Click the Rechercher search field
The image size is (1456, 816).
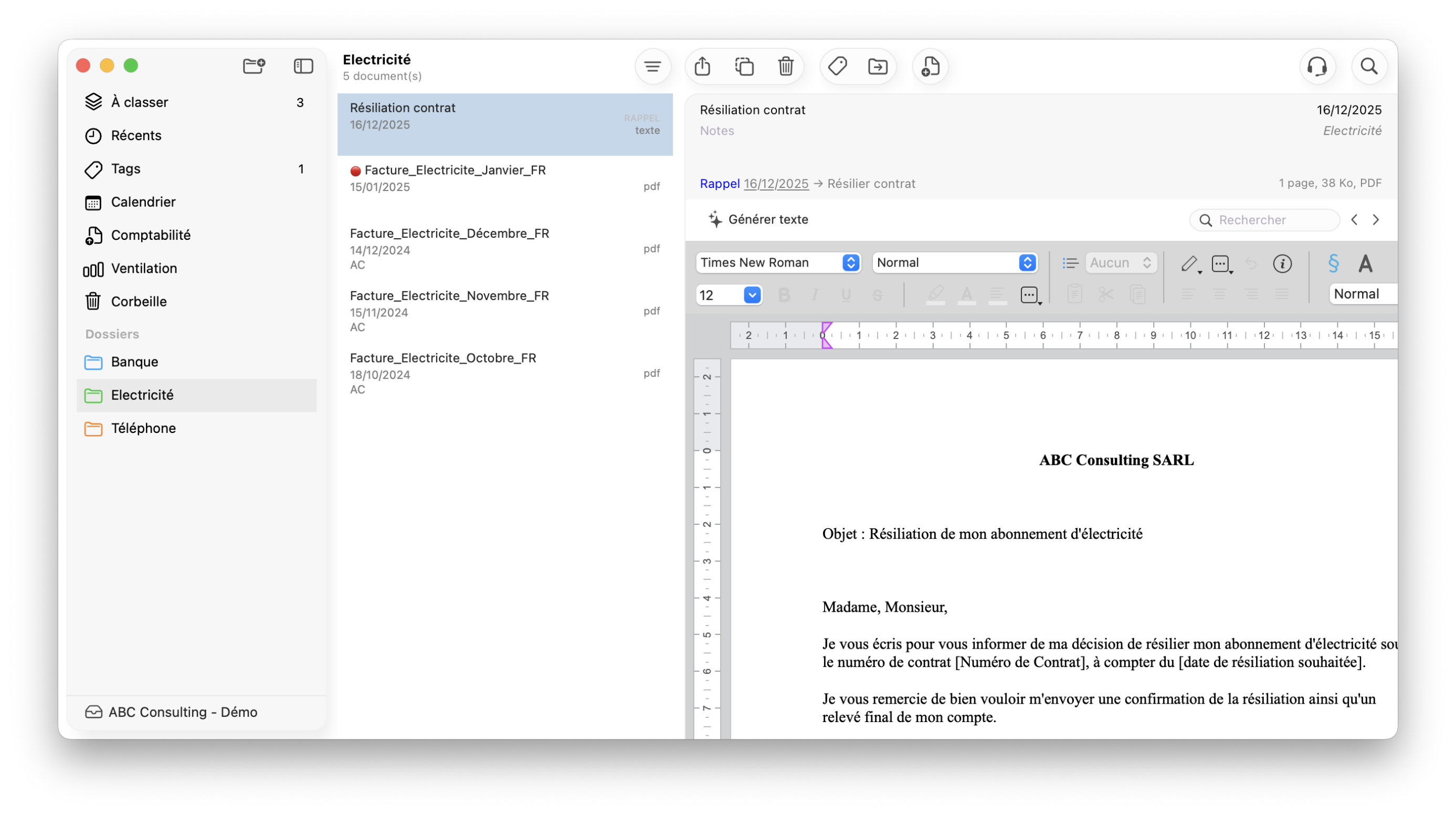1272,220
